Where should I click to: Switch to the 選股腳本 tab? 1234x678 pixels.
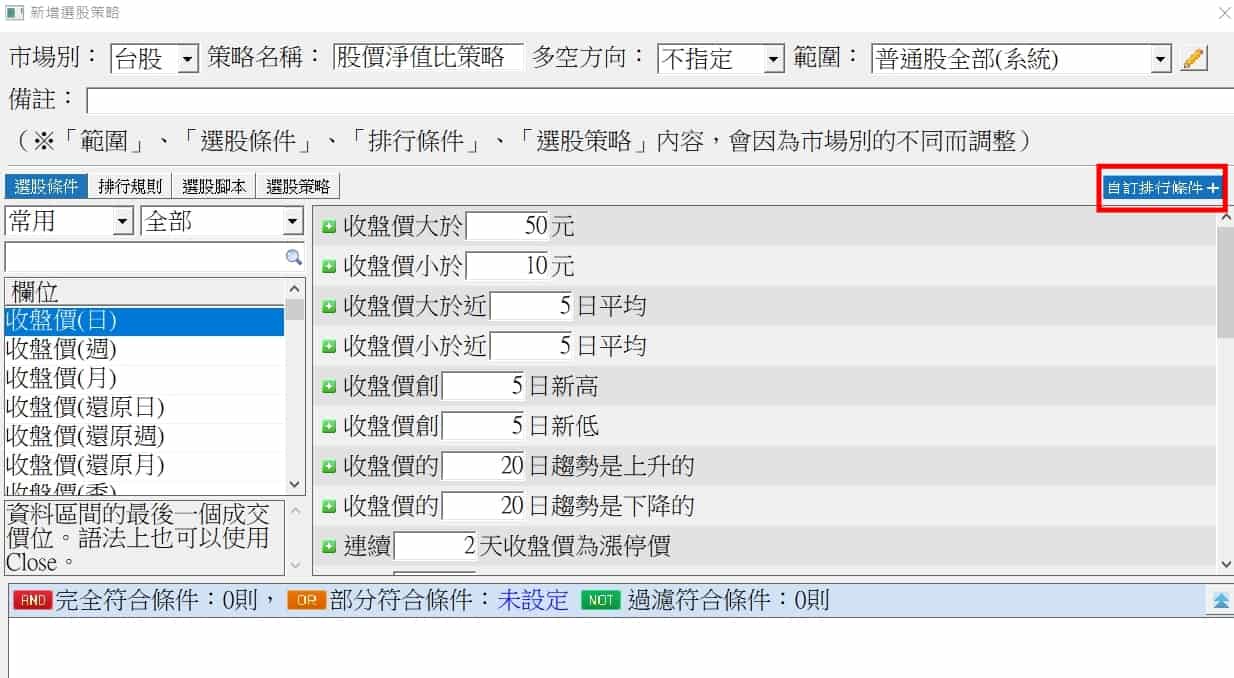click(213, 186)
